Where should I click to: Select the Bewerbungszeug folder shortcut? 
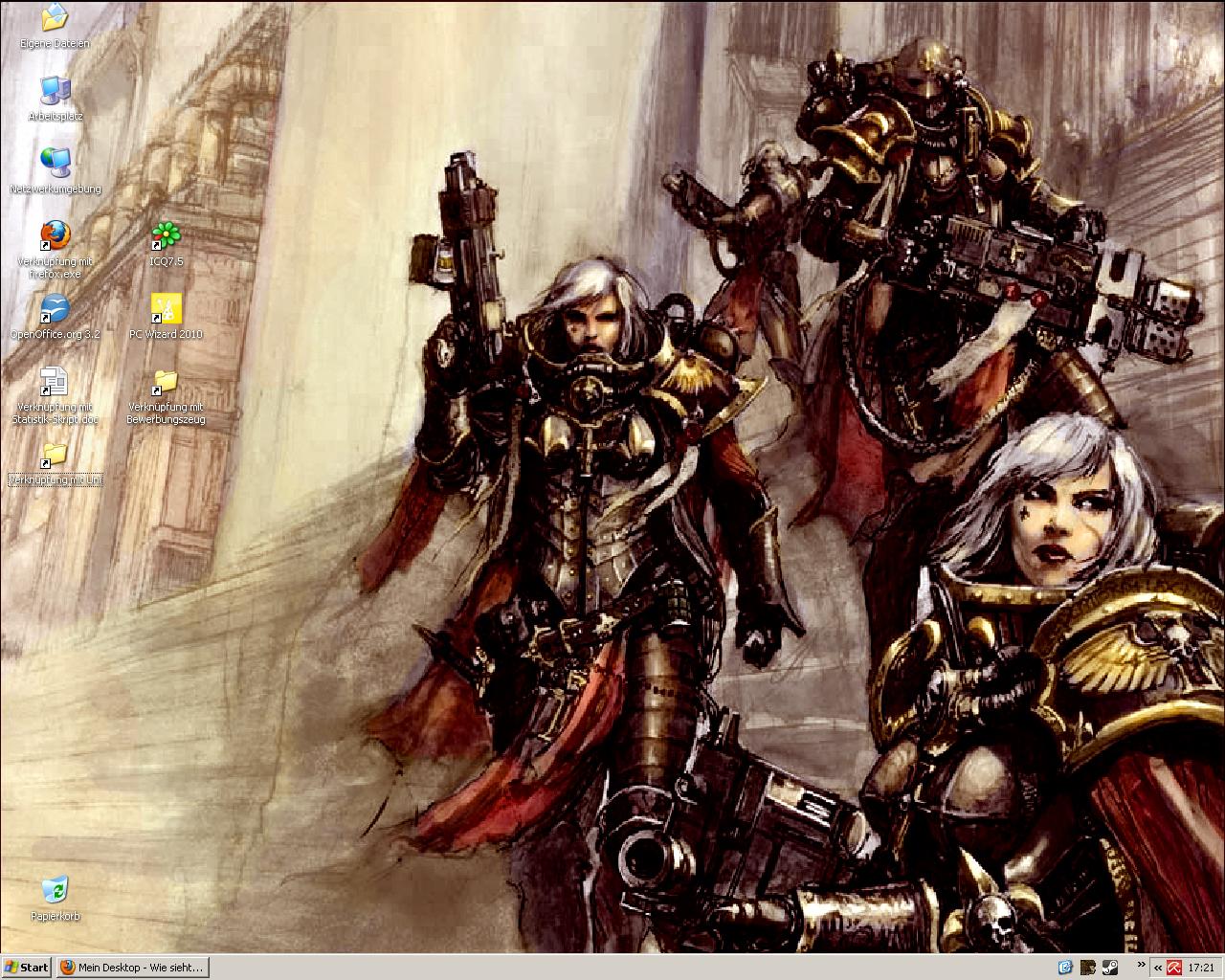[166, 382]
